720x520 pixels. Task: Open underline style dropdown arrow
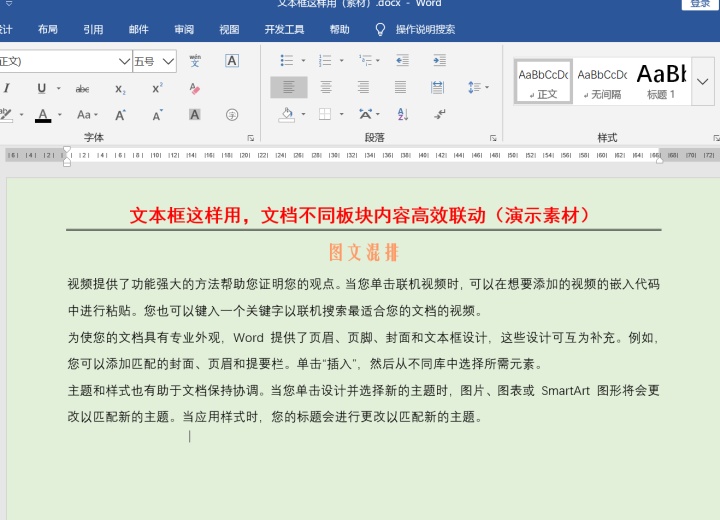tap(59, 88)
